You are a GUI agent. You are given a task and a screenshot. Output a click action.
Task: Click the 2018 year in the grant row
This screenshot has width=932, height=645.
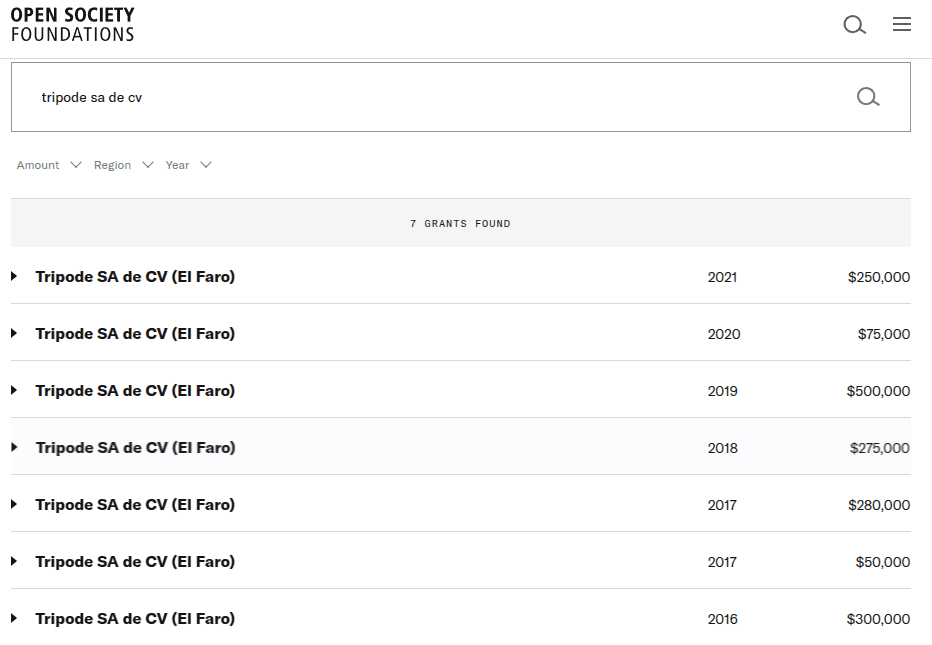coord(722,448)
